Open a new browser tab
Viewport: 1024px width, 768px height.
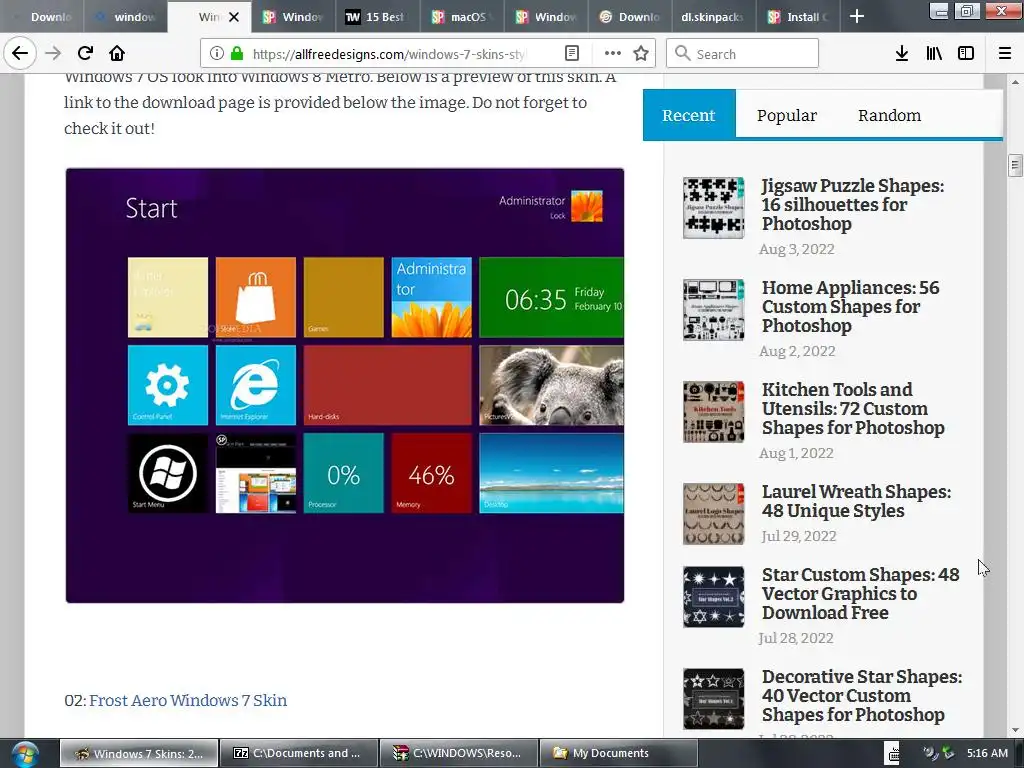(857, 17)
